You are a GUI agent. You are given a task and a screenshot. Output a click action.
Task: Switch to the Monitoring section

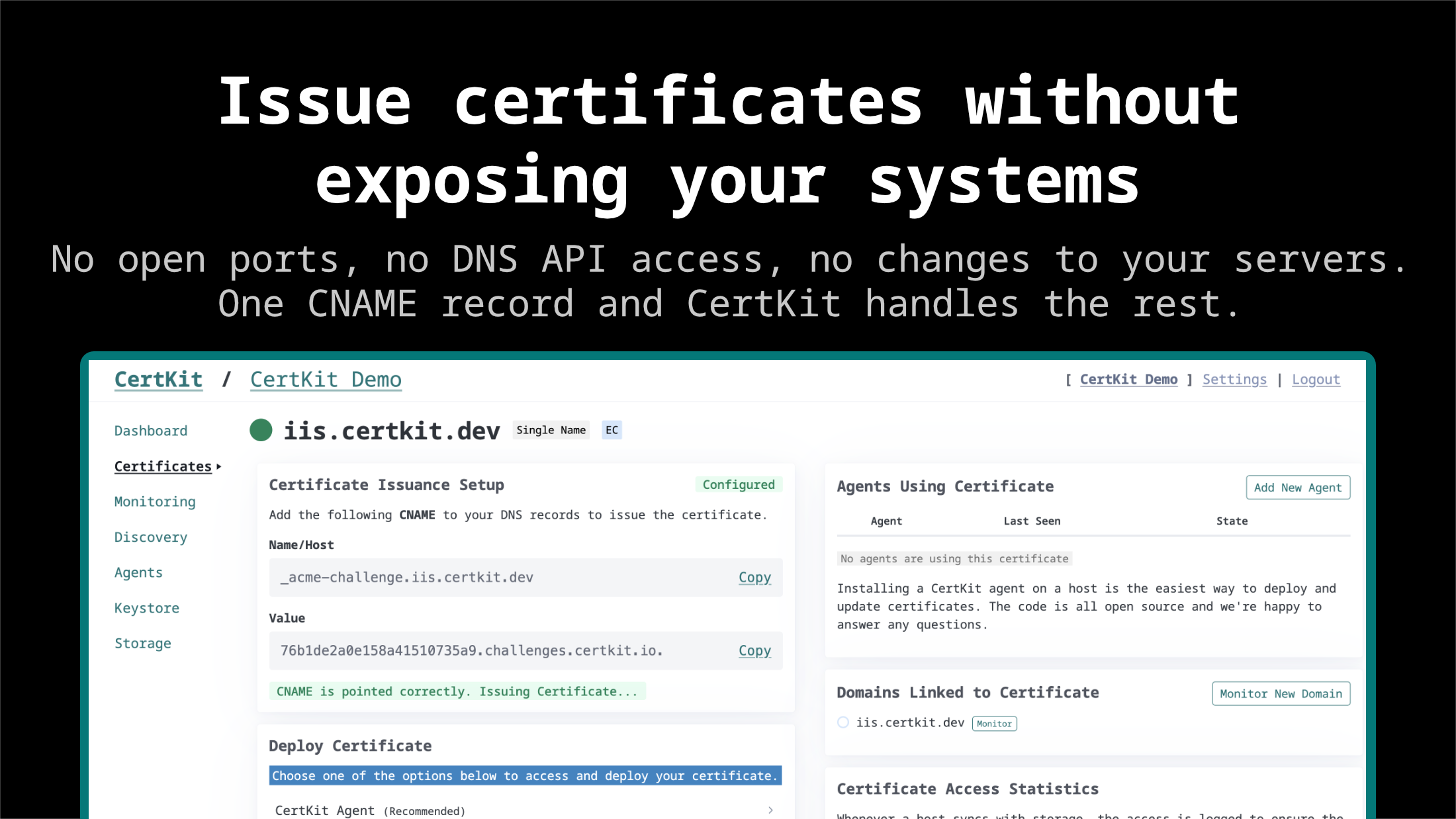pyautogui.click(x=154, y=501)
